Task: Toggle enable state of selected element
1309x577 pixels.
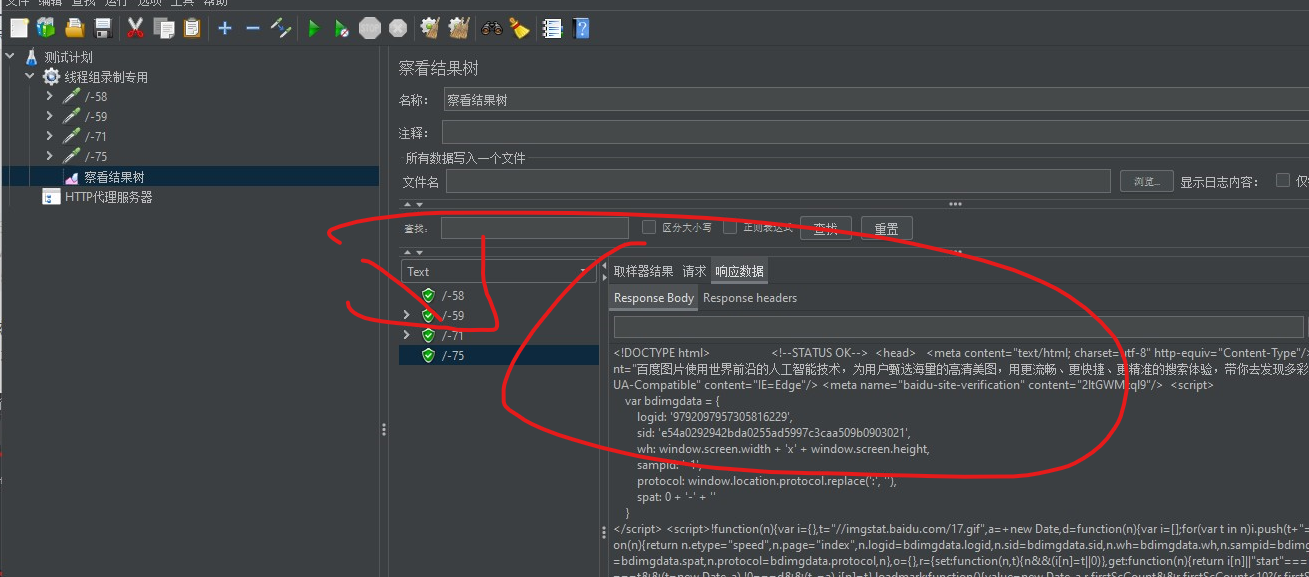Action: [x=281, y=29]
